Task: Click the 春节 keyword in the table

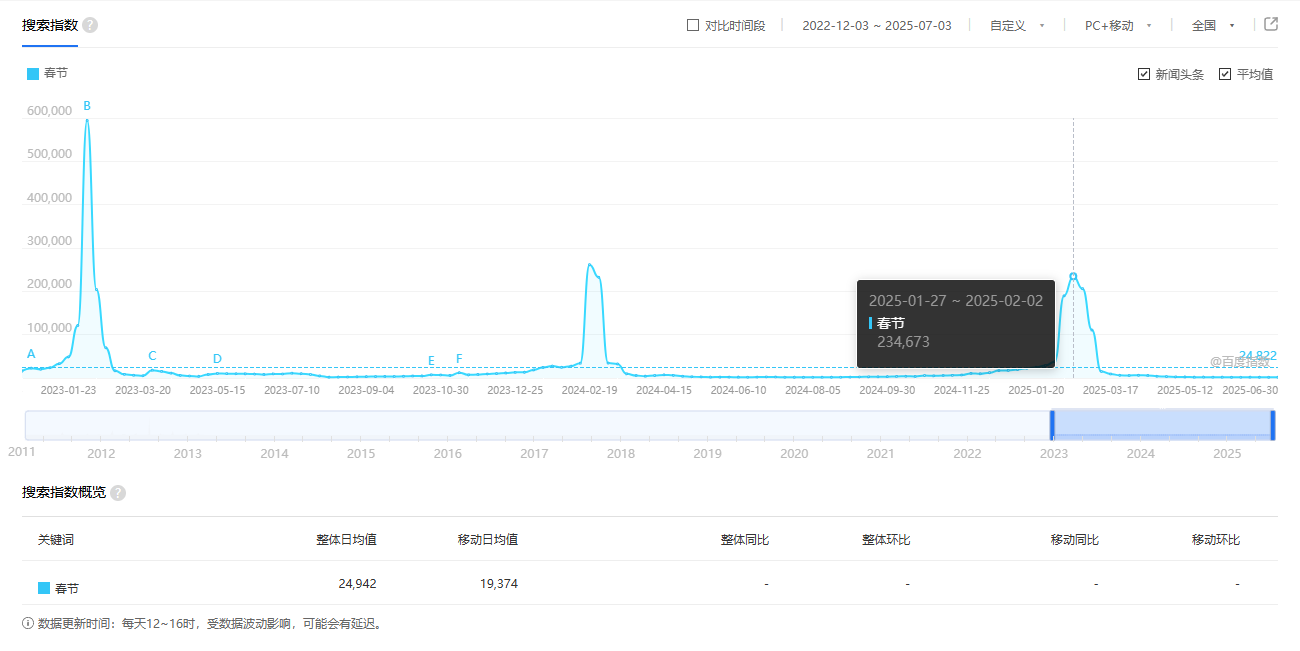Action: pyautogui.click(x=67, y=589)
